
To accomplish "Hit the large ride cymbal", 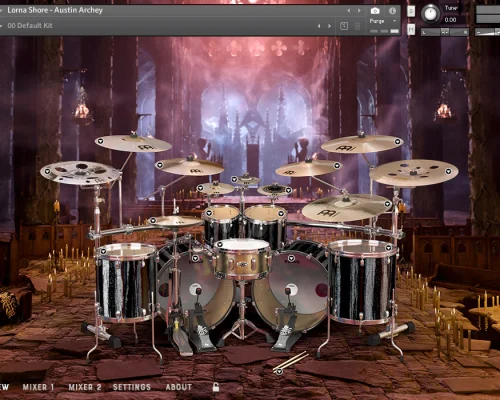I will (347, 207).
